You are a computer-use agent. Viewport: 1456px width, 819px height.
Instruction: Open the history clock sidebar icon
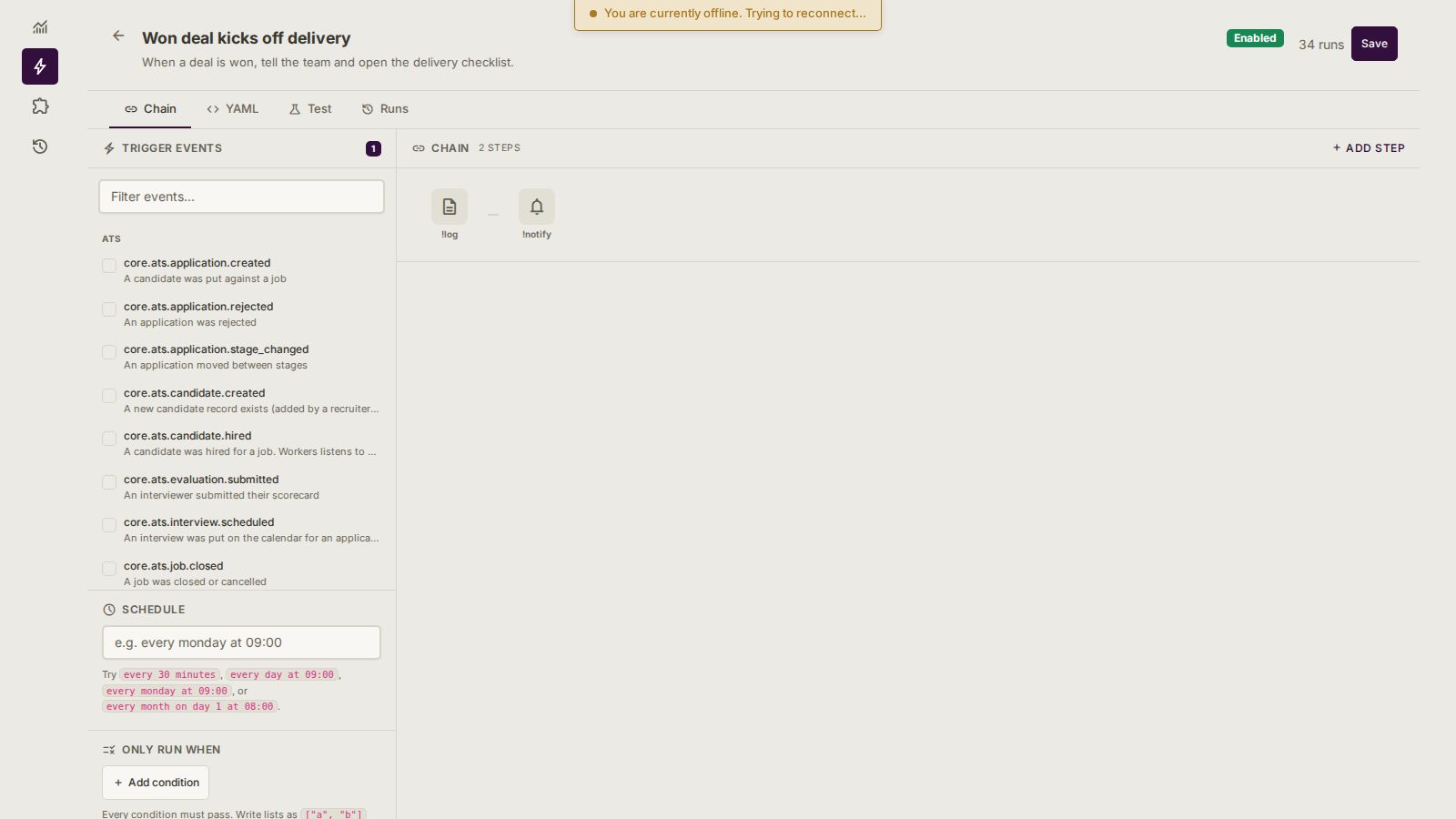pos(40,147)
